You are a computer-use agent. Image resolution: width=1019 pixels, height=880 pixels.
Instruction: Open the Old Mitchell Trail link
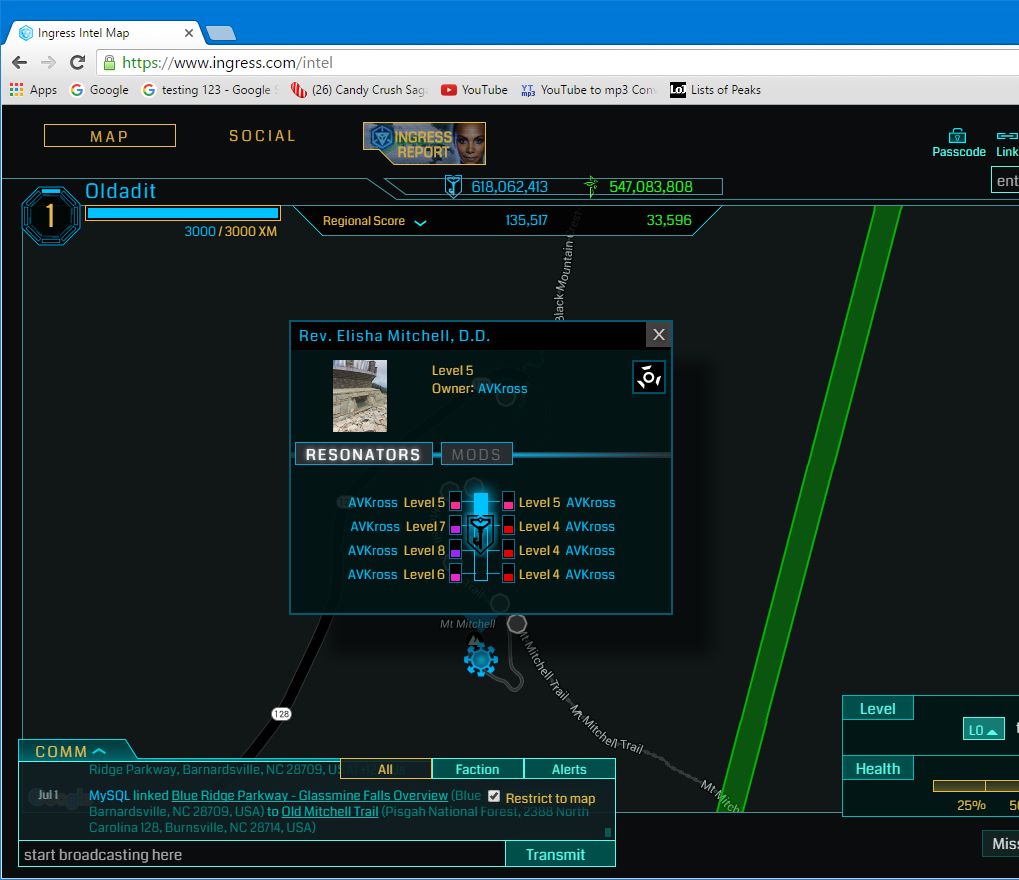[x=329, y=812]
